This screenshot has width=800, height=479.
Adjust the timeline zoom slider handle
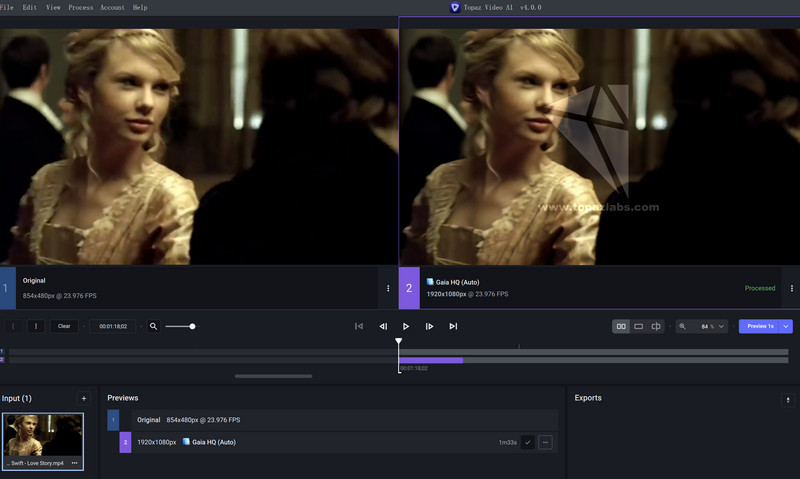click(192, 326)
